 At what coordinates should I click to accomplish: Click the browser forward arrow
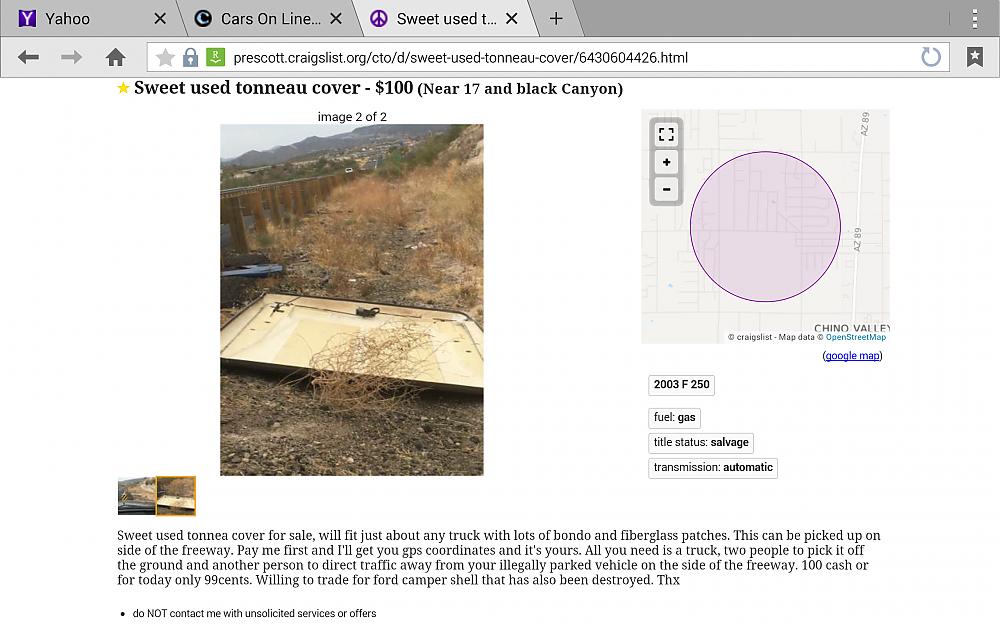tap(71, 57)
